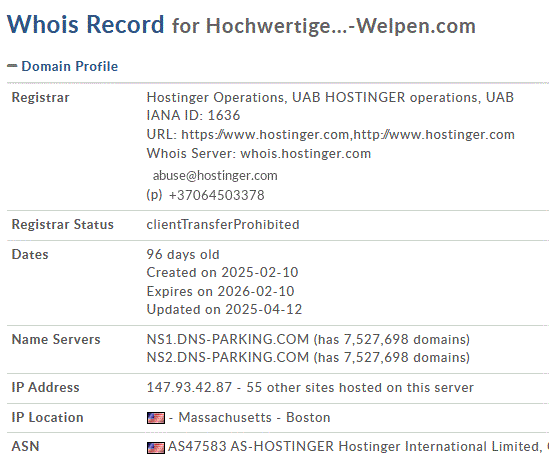
Task: Click the minus icon beside Domain Profile
Action: [x=12, y=66]
